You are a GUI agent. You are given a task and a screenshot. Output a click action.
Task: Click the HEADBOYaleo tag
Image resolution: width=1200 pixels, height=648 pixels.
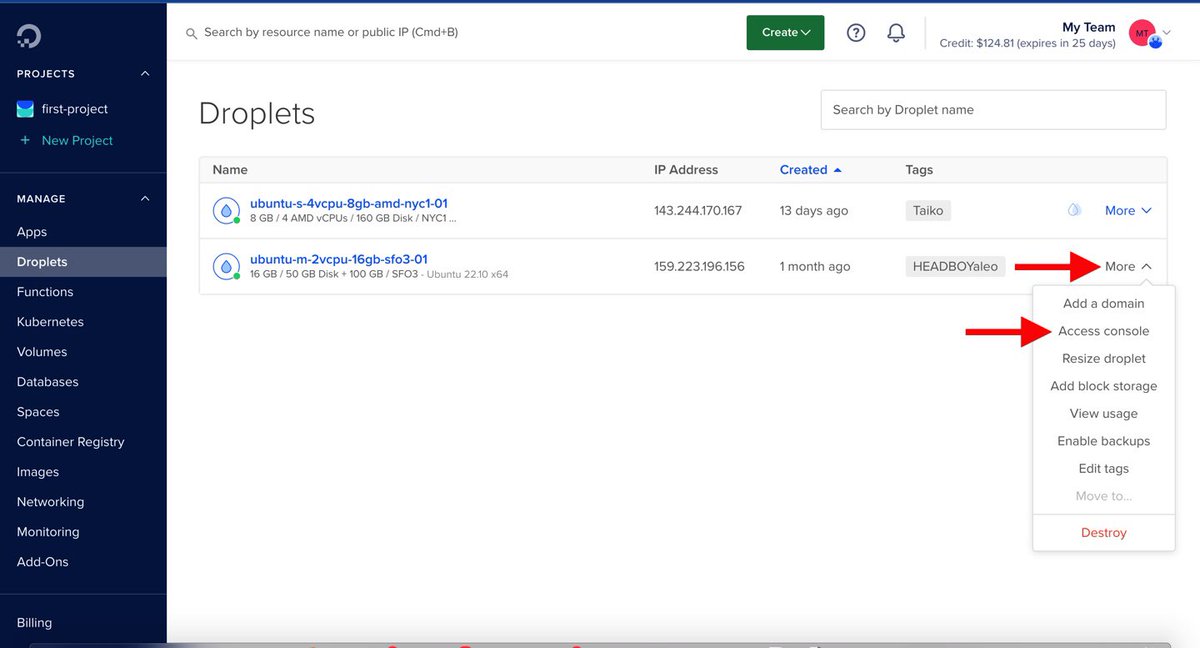(955, 266)
